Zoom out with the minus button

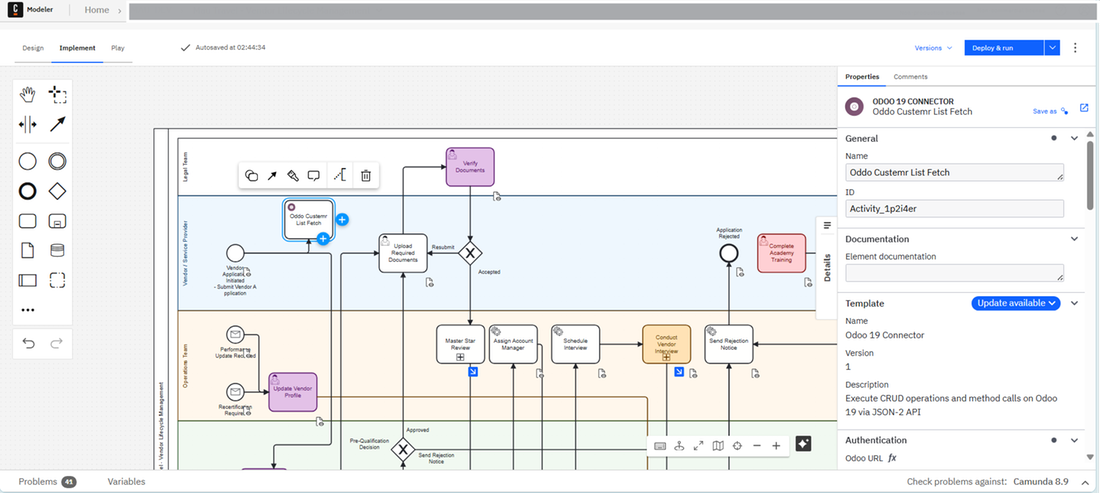[757, 445]
